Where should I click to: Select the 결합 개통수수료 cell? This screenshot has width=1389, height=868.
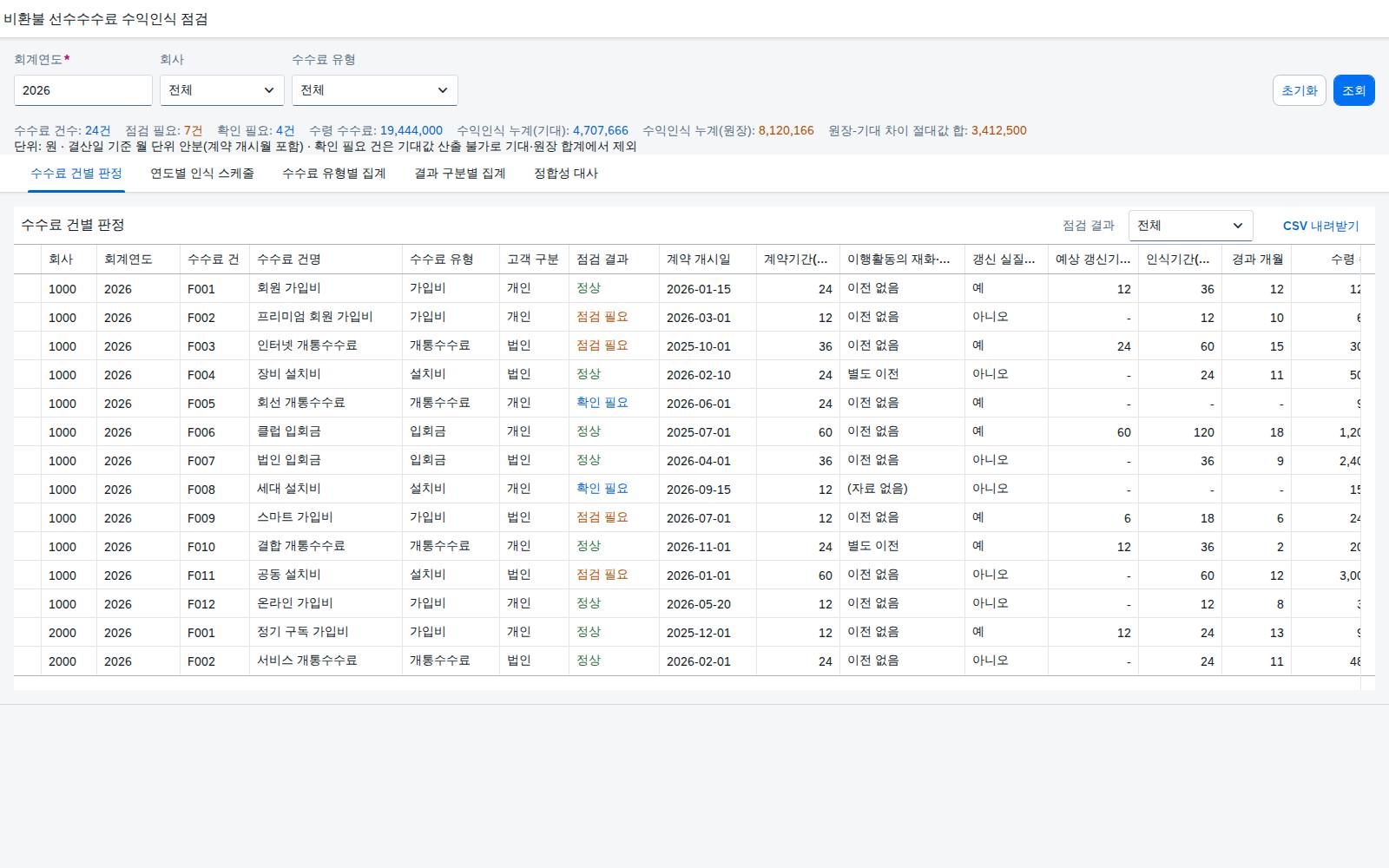pos(326,546)
